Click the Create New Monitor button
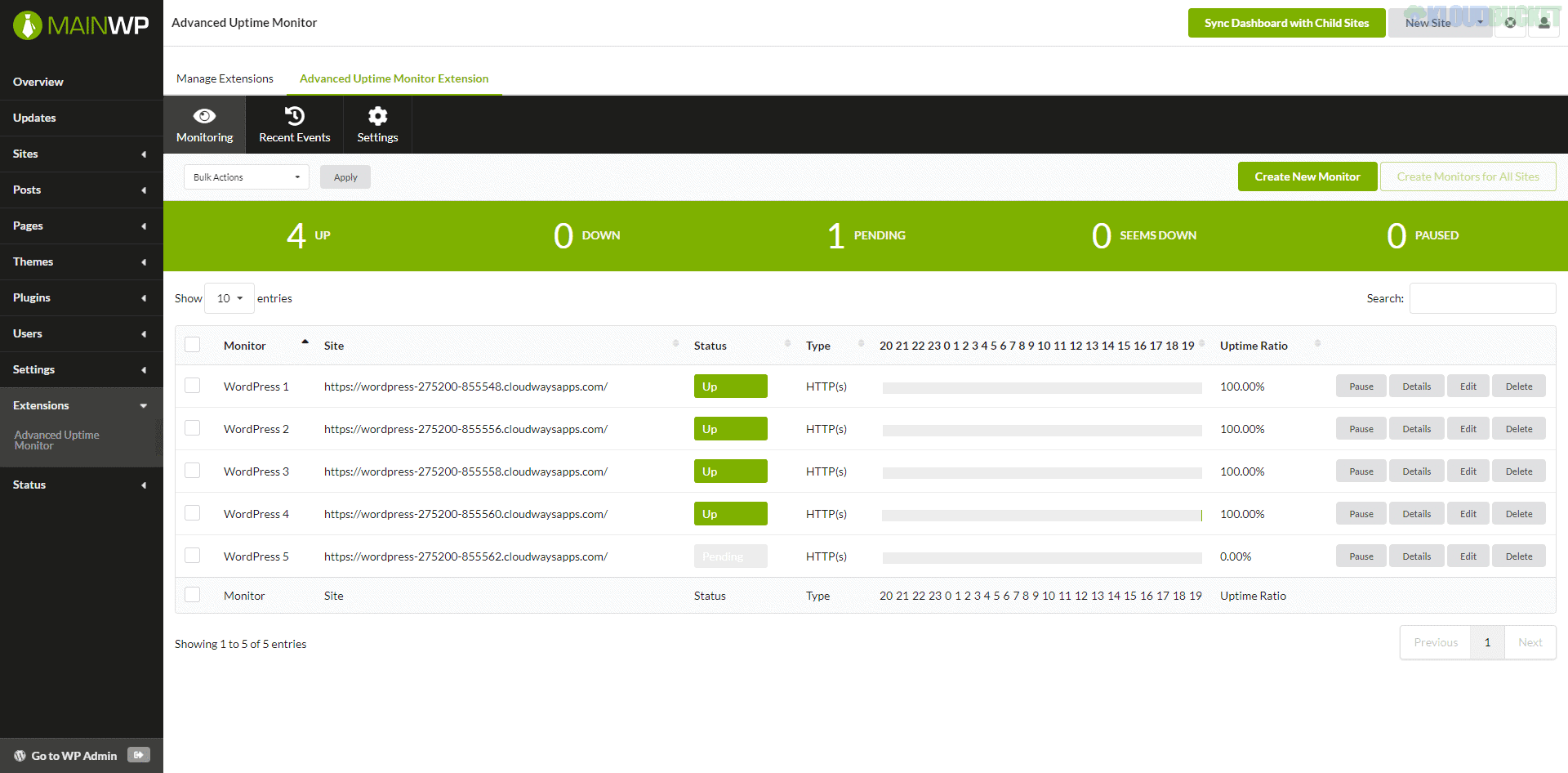 [x=1307, y=176]
